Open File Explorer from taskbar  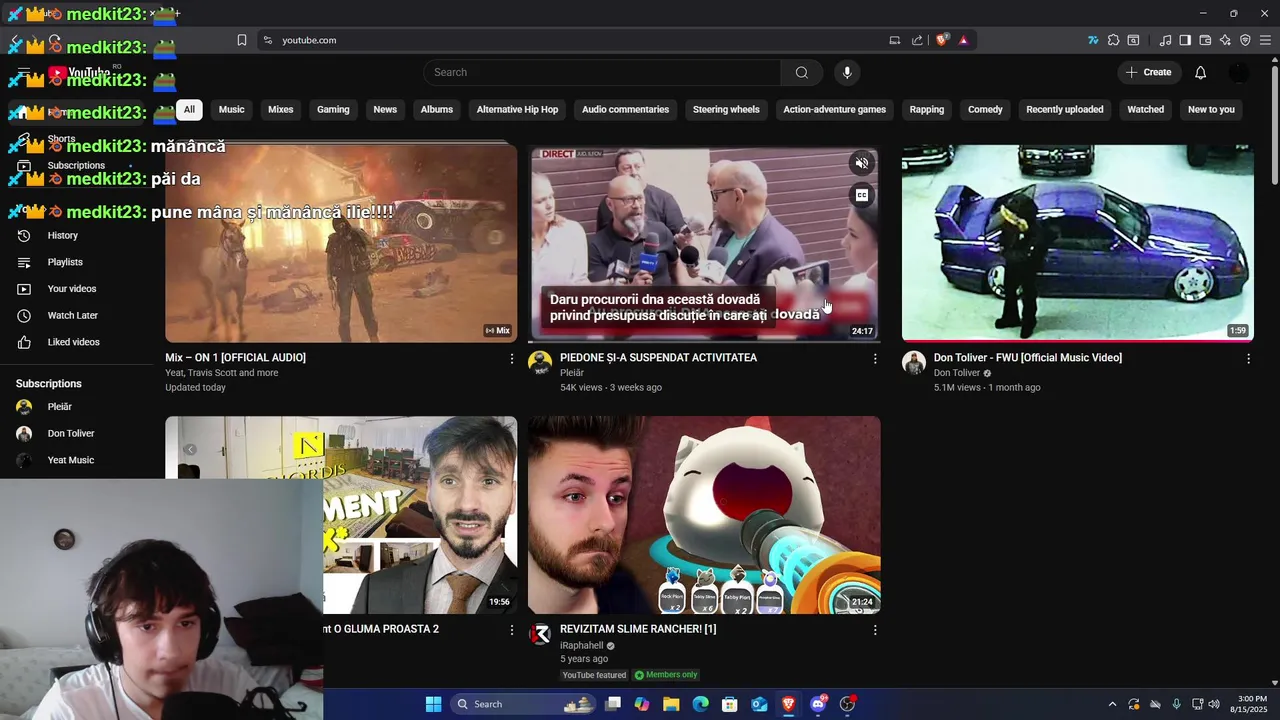(x=671, y=704)
